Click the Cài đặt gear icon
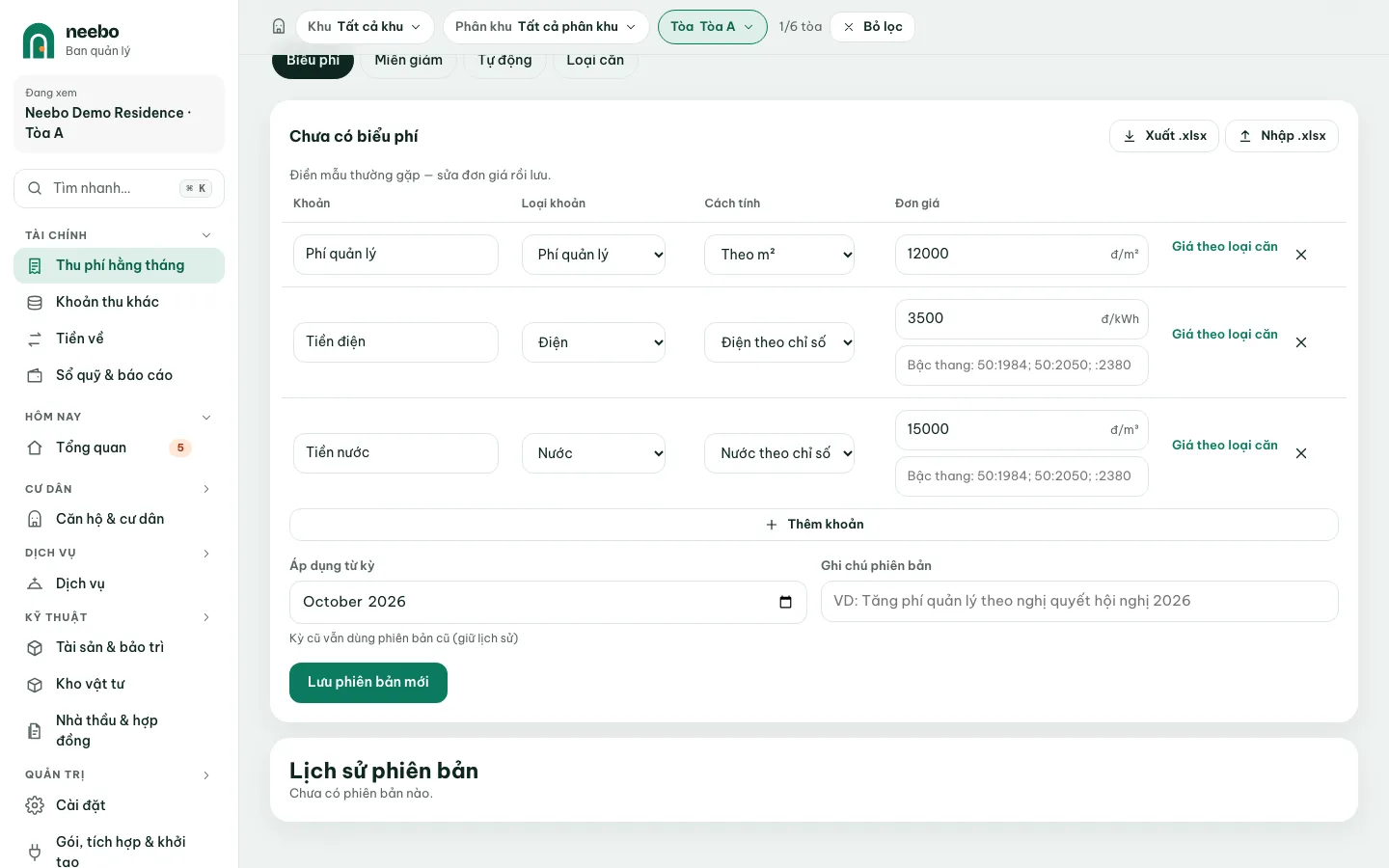 35,805
